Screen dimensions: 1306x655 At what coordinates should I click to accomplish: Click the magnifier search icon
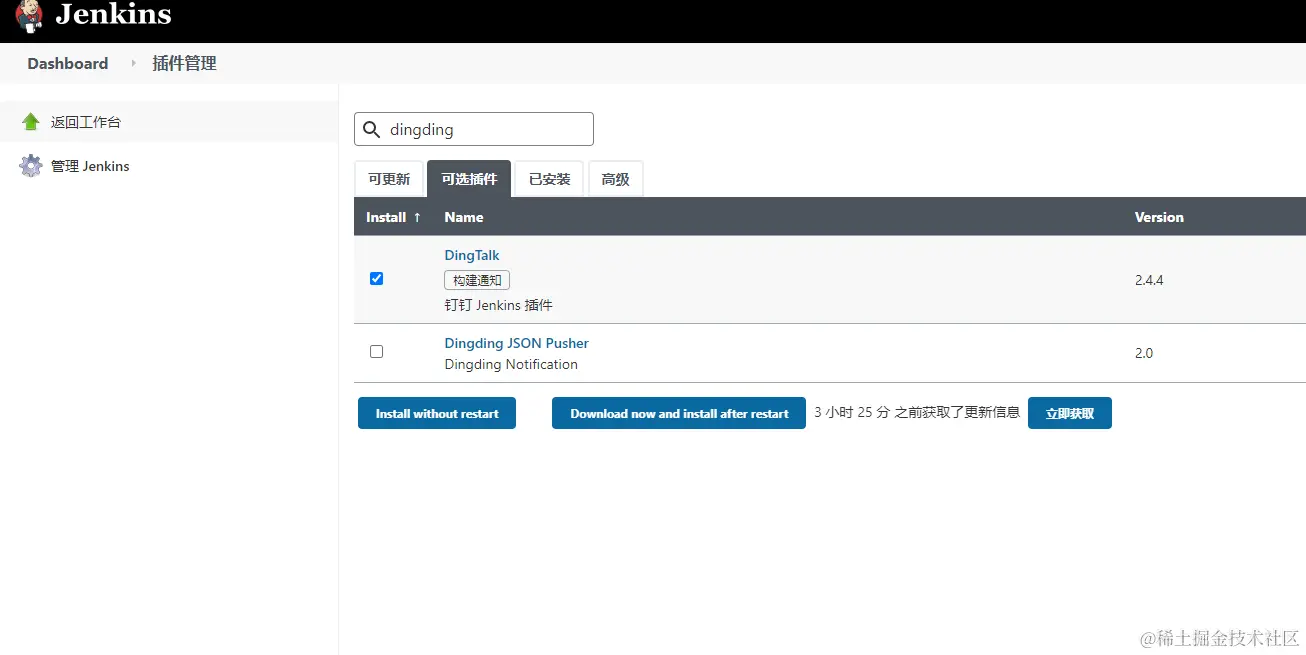(x=371, y=129)
